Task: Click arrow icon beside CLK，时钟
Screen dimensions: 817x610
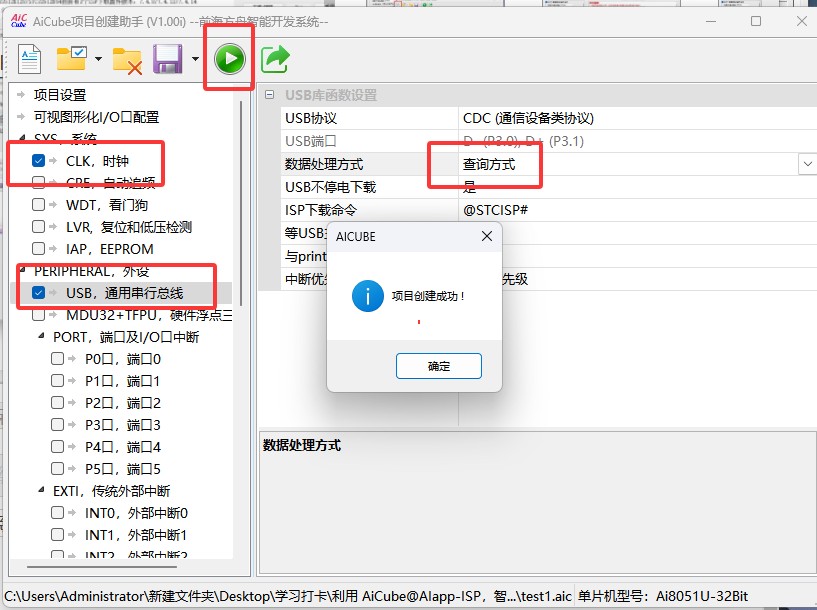Action: [x=53, y=160]
